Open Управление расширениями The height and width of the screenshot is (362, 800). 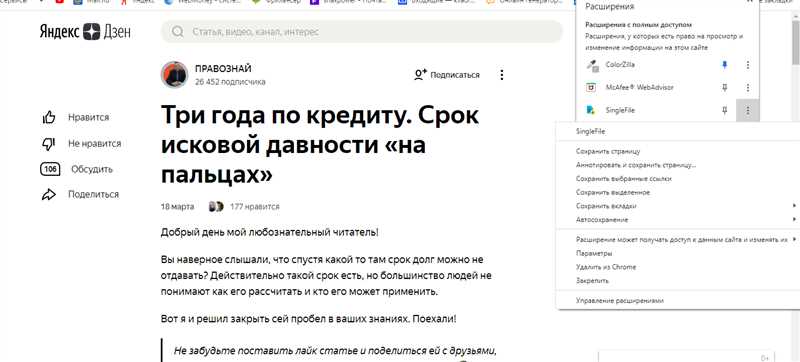(678, 301)
